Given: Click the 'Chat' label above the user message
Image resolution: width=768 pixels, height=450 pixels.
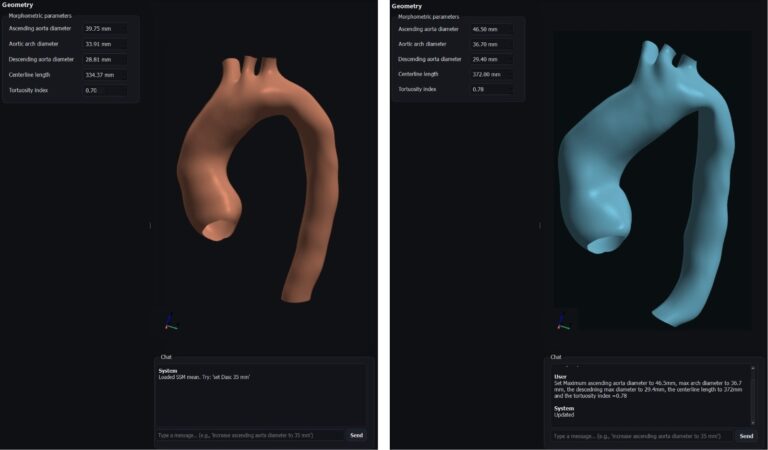Looking at the screenshot, I should (556, 357).
